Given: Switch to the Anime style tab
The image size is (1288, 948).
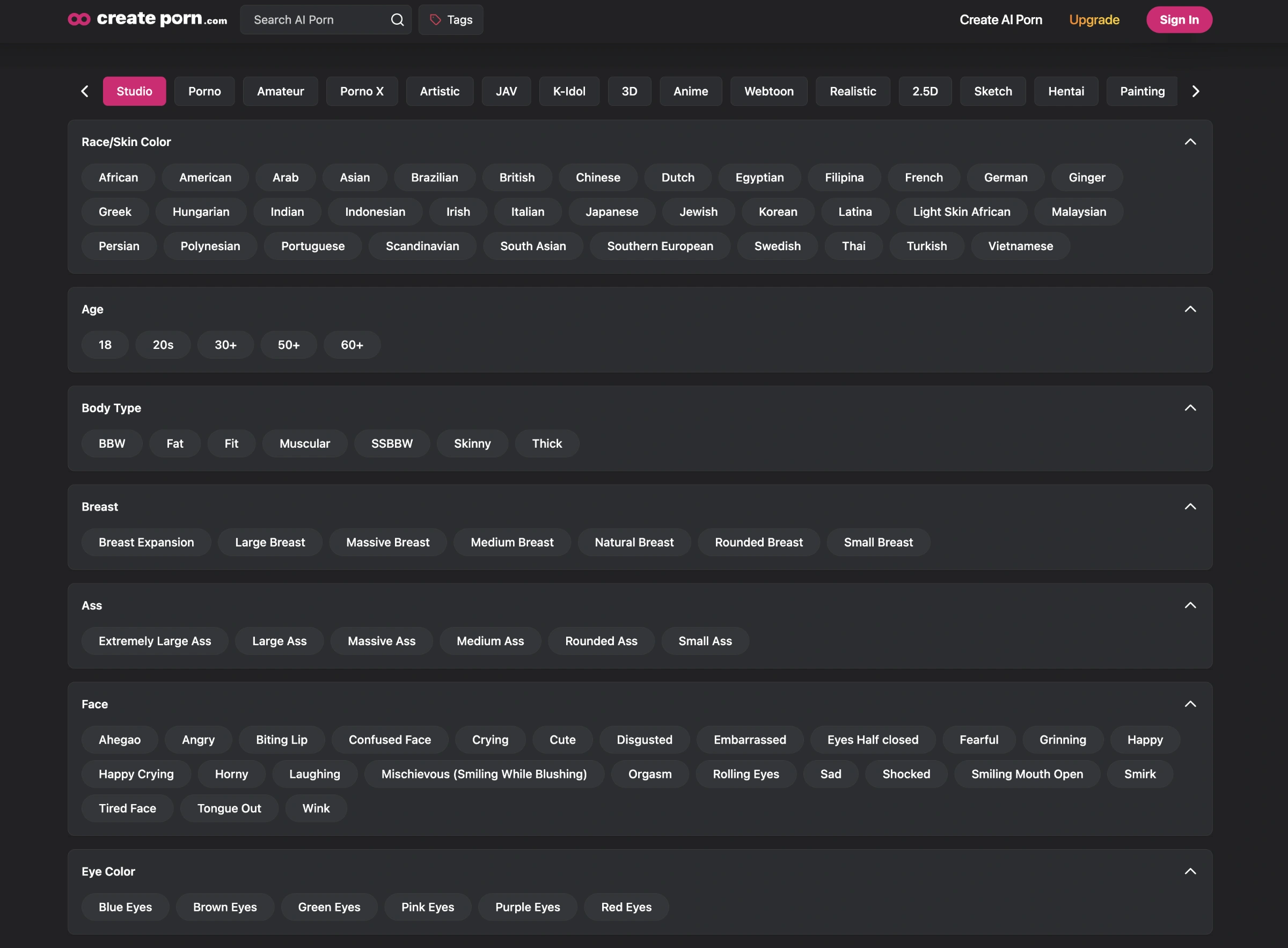Looking at the screenshot, I should point(690,91).
